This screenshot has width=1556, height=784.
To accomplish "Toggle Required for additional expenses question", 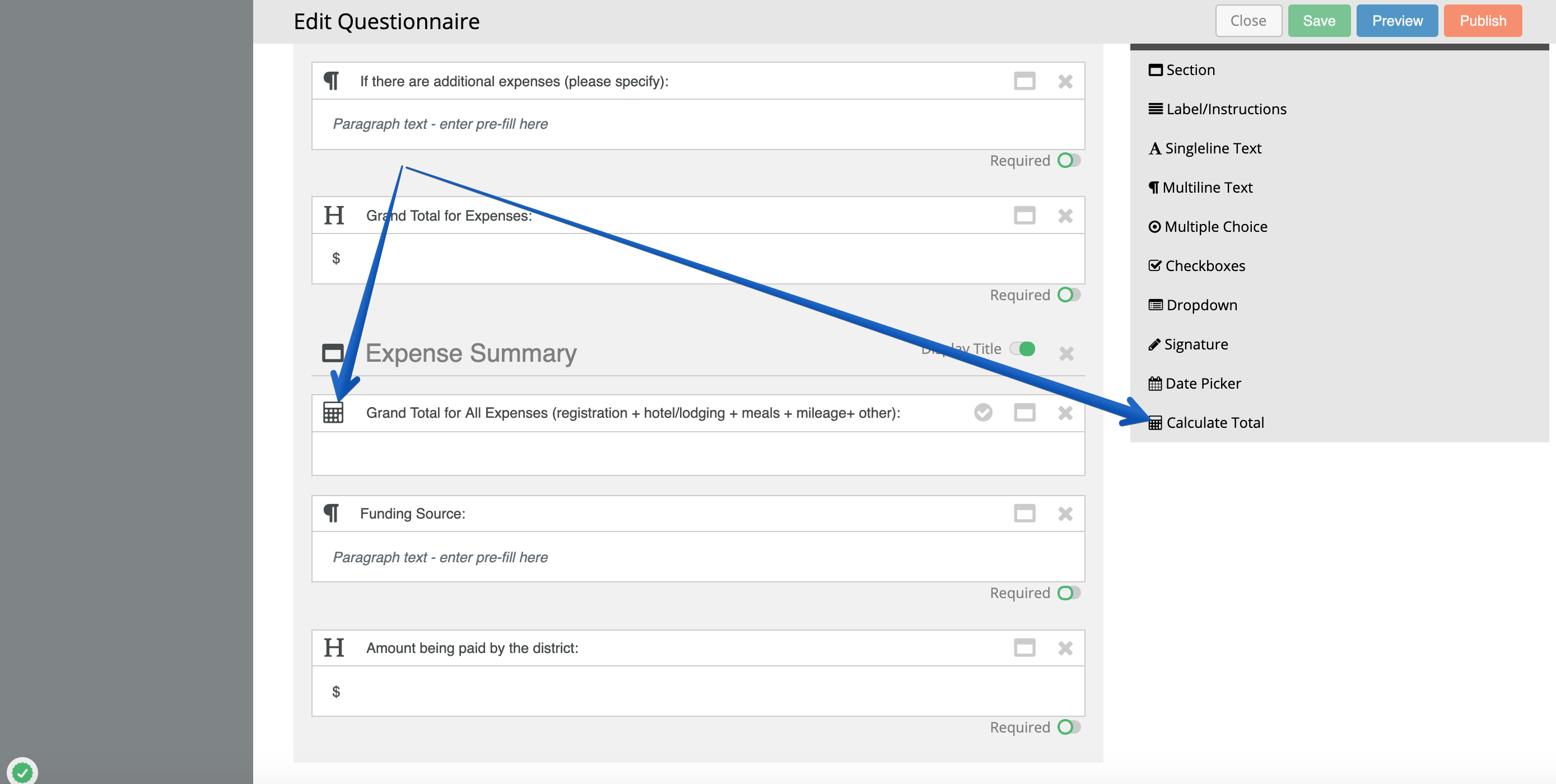I will (1068, 161).
